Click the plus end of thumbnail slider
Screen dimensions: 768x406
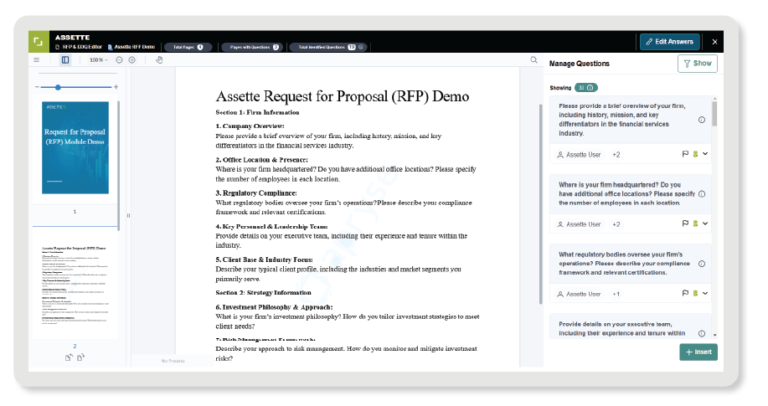(x=116, y=87)
